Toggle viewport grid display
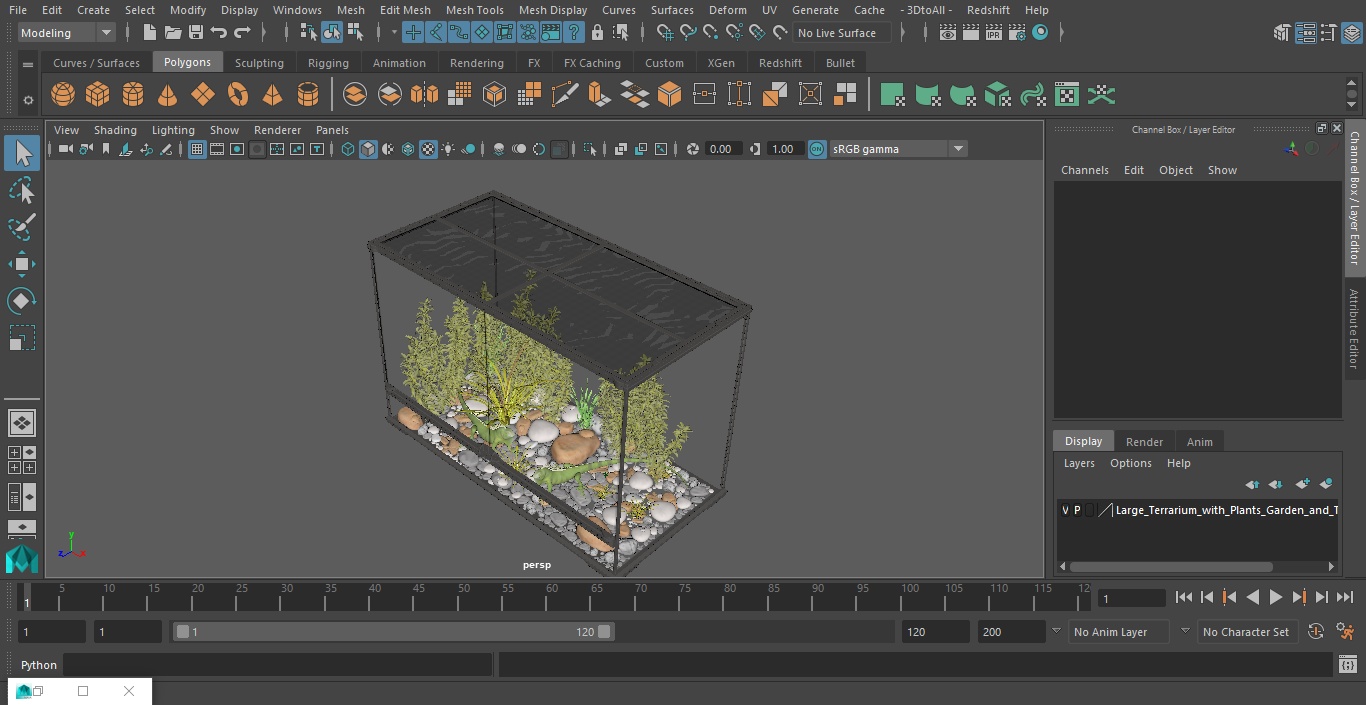The height and width of the screenshot is (705, 1366). [x=197, y=149]
